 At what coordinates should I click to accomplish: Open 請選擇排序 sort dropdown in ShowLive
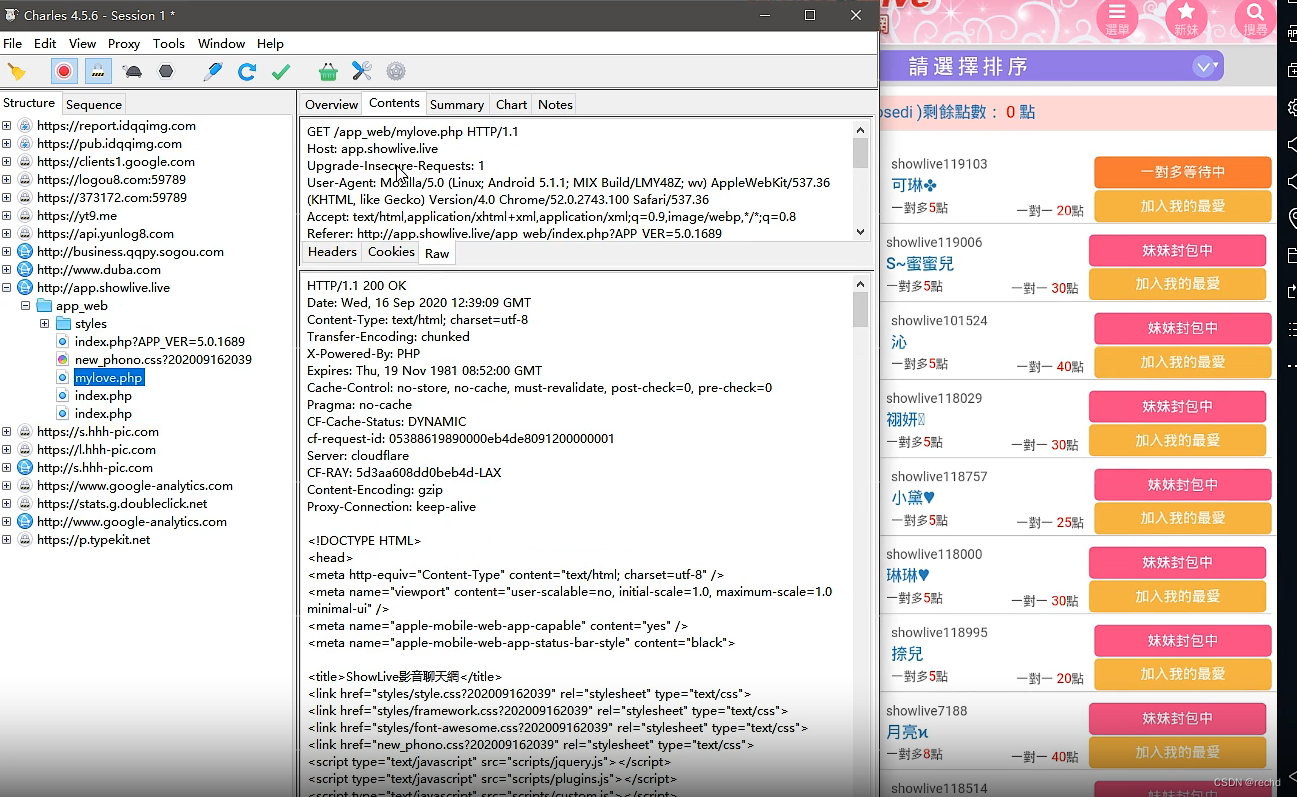click(1051, 67)
